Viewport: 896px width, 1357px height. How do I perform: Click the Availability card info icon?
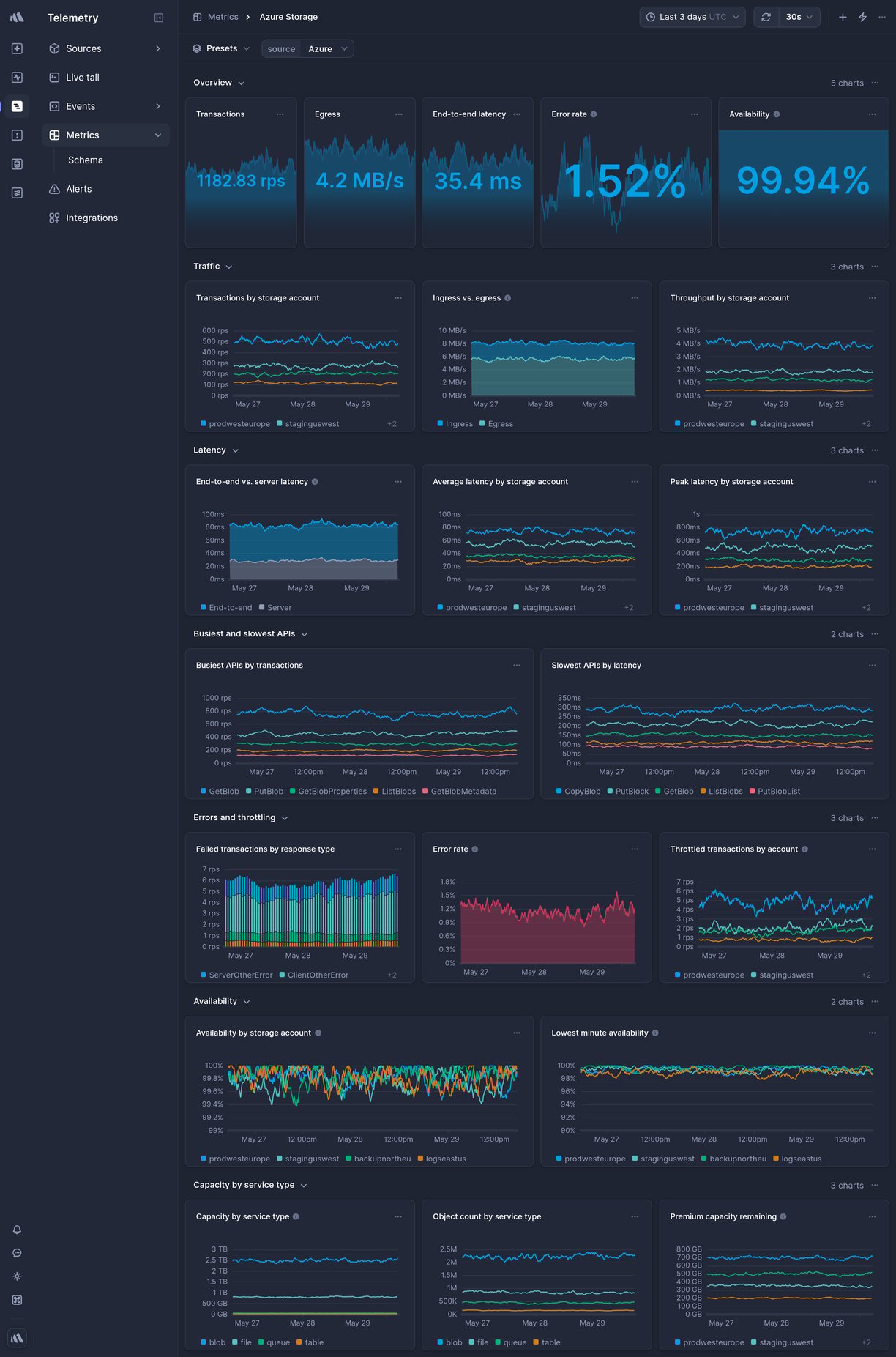pos(777,114)
